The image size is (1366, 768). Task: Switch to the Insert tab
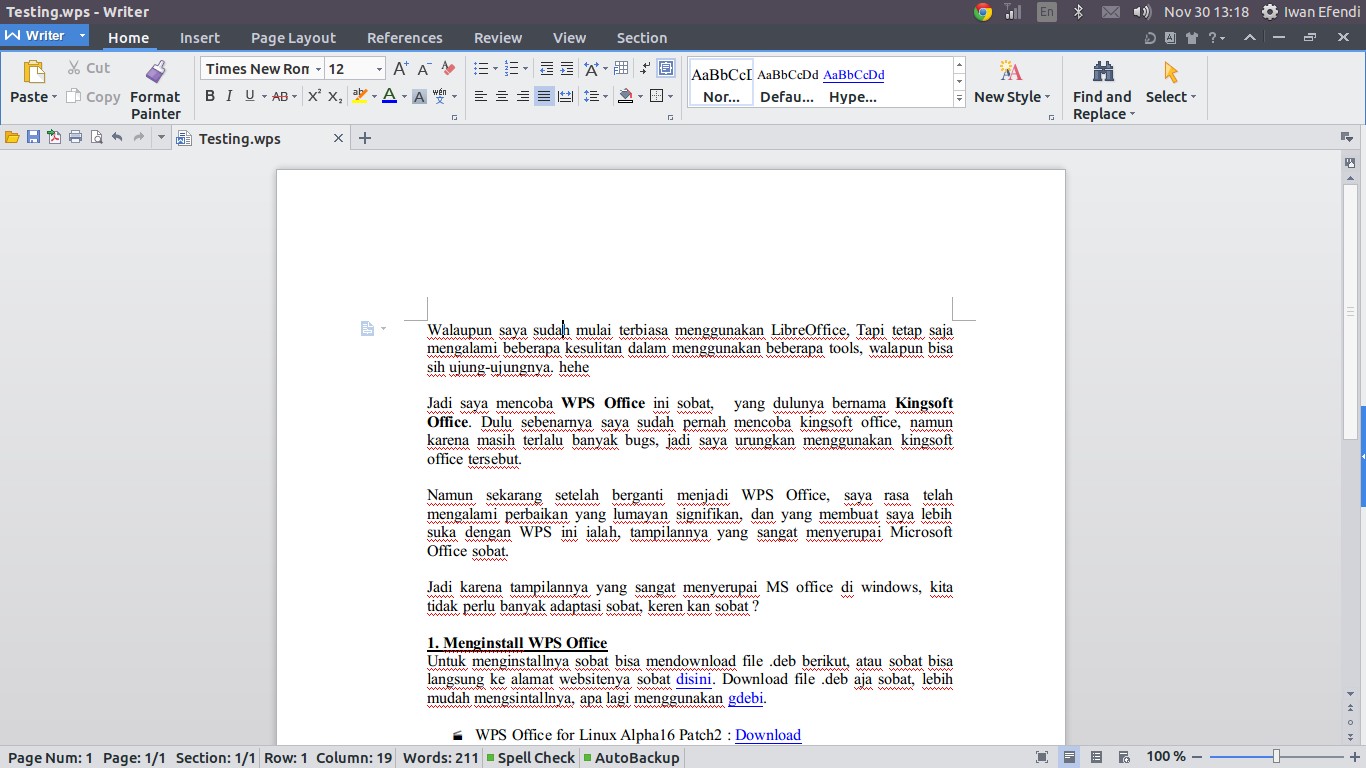pos(200,38)
